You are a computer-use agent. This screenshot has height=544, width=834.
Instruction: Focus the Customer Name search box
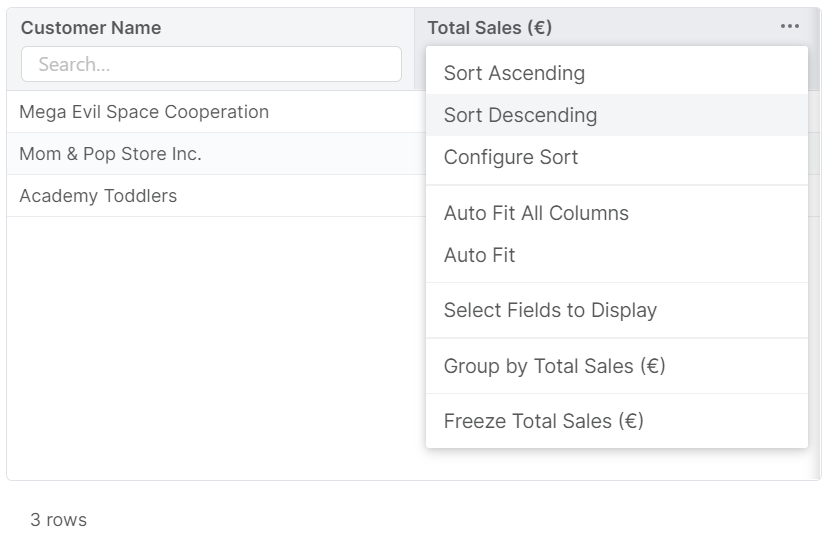(211, 64)
